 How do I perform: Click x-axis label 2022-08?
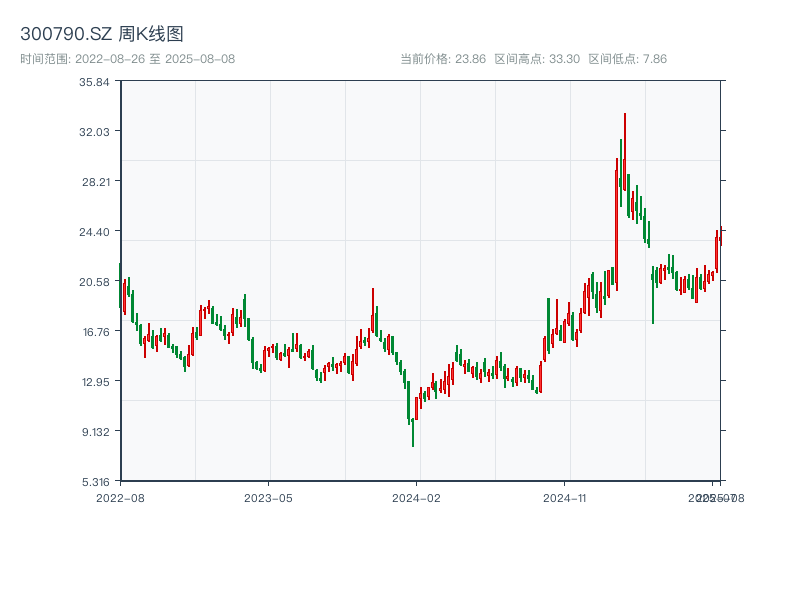coord(120,498)
